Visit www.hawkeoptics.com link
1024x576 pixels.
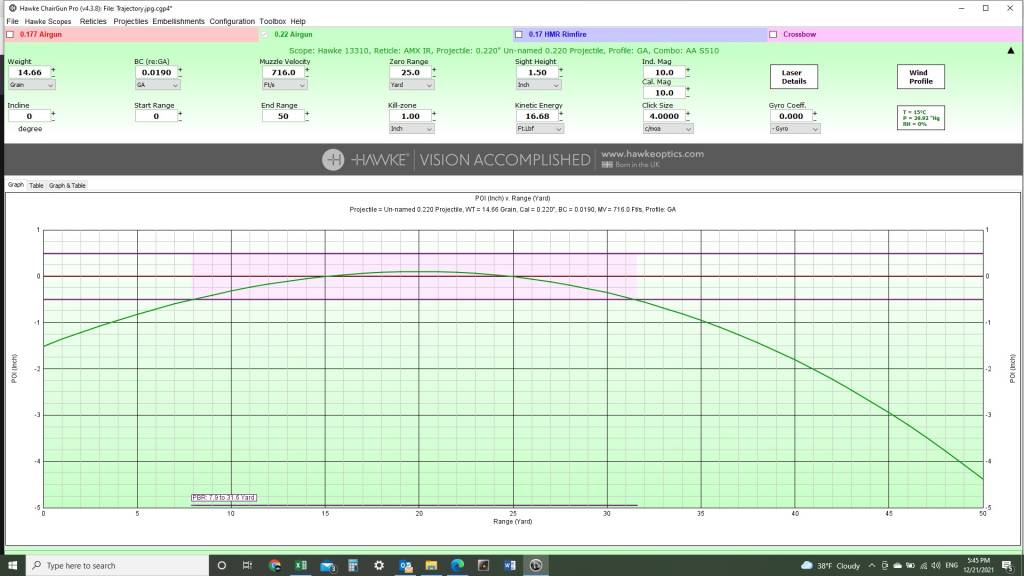coord(652,154)
